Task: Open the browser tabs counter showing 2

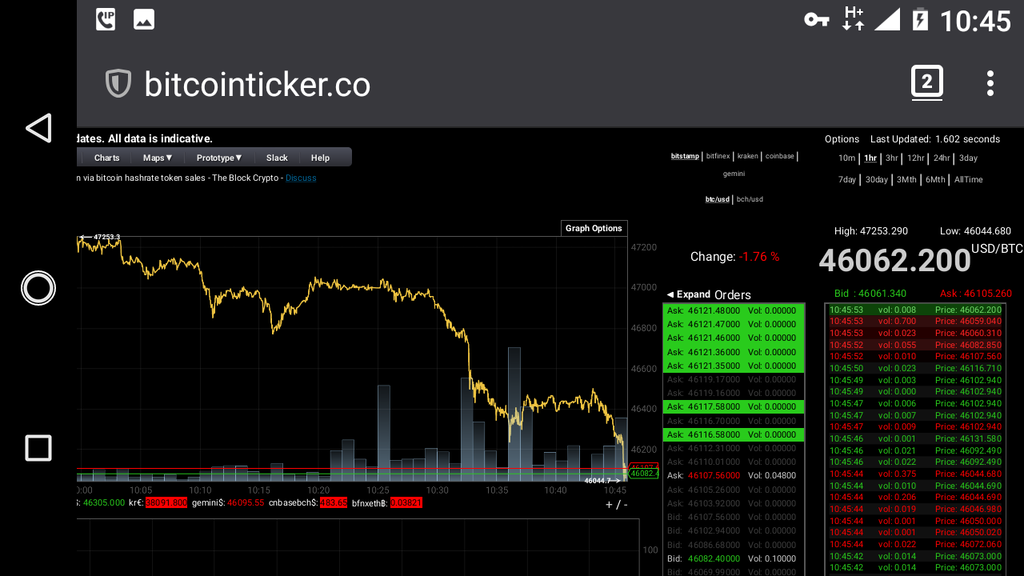Action: [927, 82]
